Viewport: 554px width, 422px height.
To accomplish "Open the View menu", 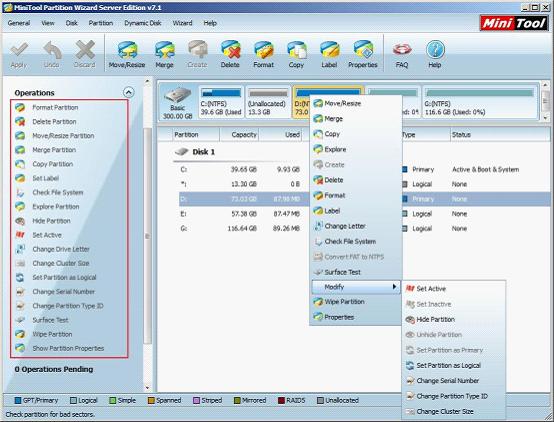I will [48, 23].
